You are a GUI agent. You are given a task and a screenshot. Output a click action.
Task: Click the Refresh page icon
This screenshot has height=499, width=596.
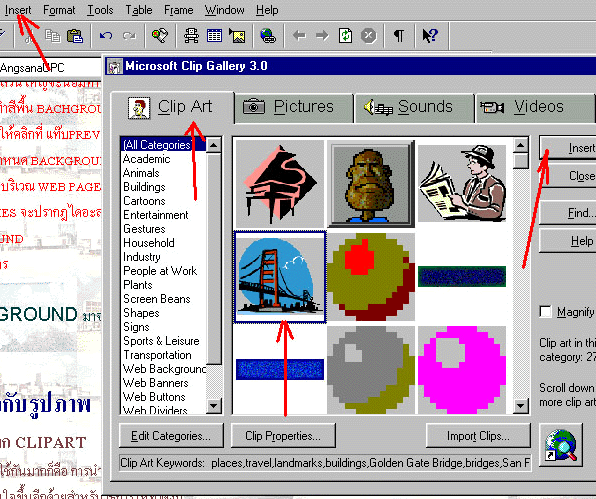(x=346, y=36)
